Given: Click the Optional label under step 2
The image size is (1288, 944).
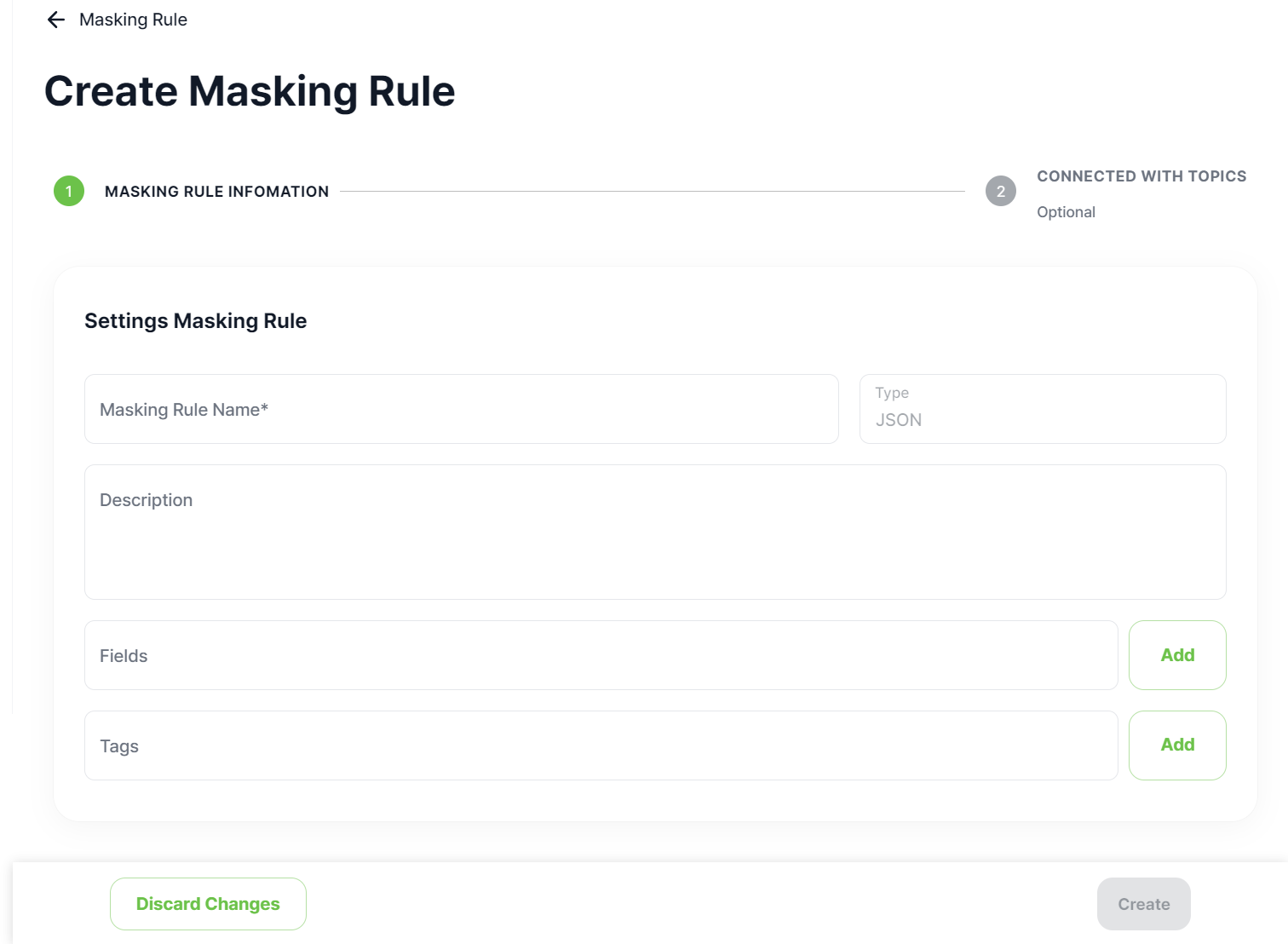Looking at the screenshot, I should pyautogui.click(x=1066, y=211).
